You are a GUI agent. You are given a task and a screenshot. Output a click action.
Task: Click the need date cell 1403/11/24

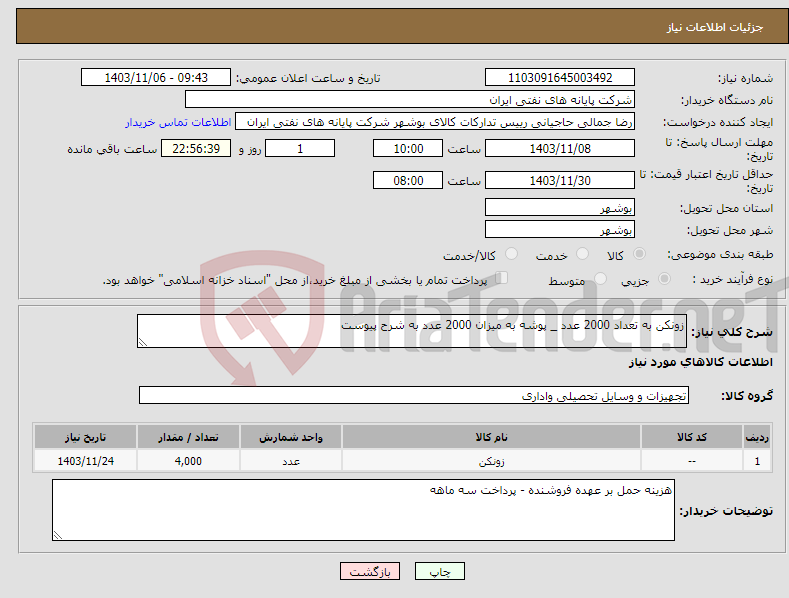pos(86,461)
